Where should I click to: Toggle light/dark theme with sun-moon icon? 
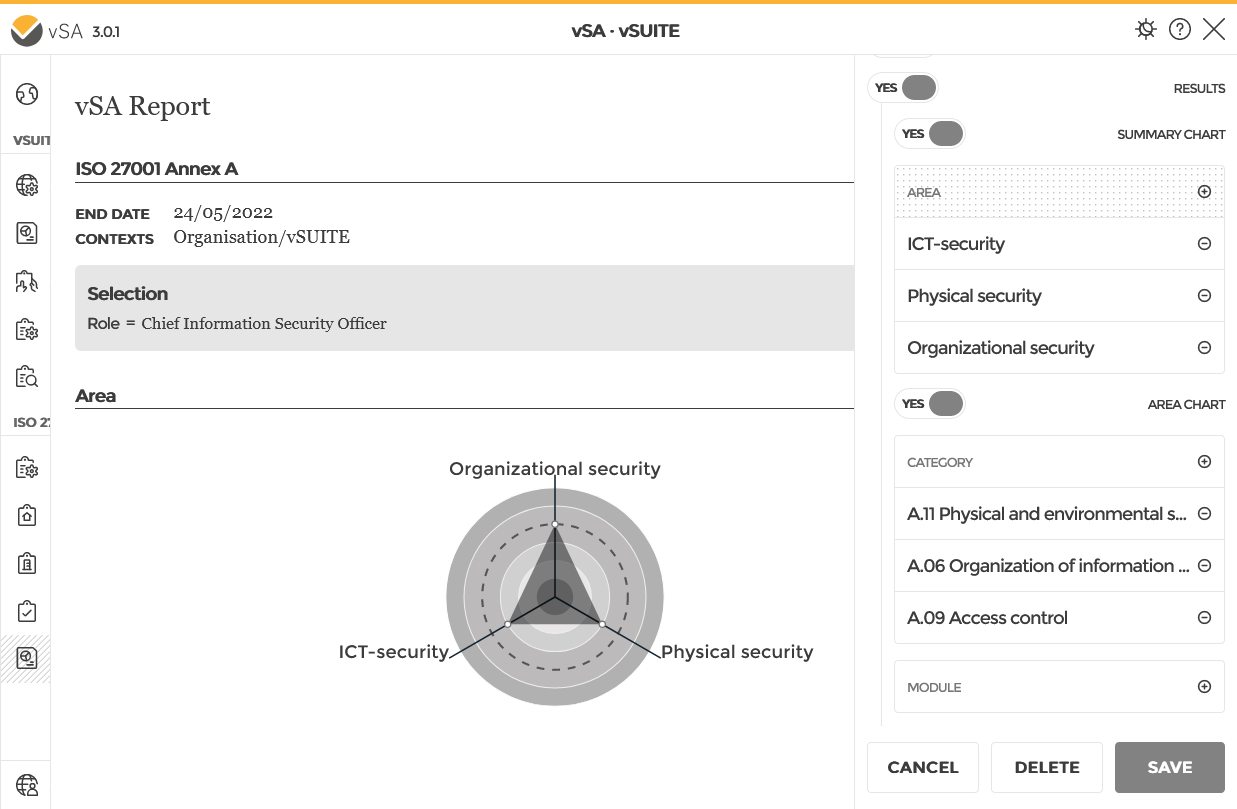pyautogui.click(x=1146, y=29)
